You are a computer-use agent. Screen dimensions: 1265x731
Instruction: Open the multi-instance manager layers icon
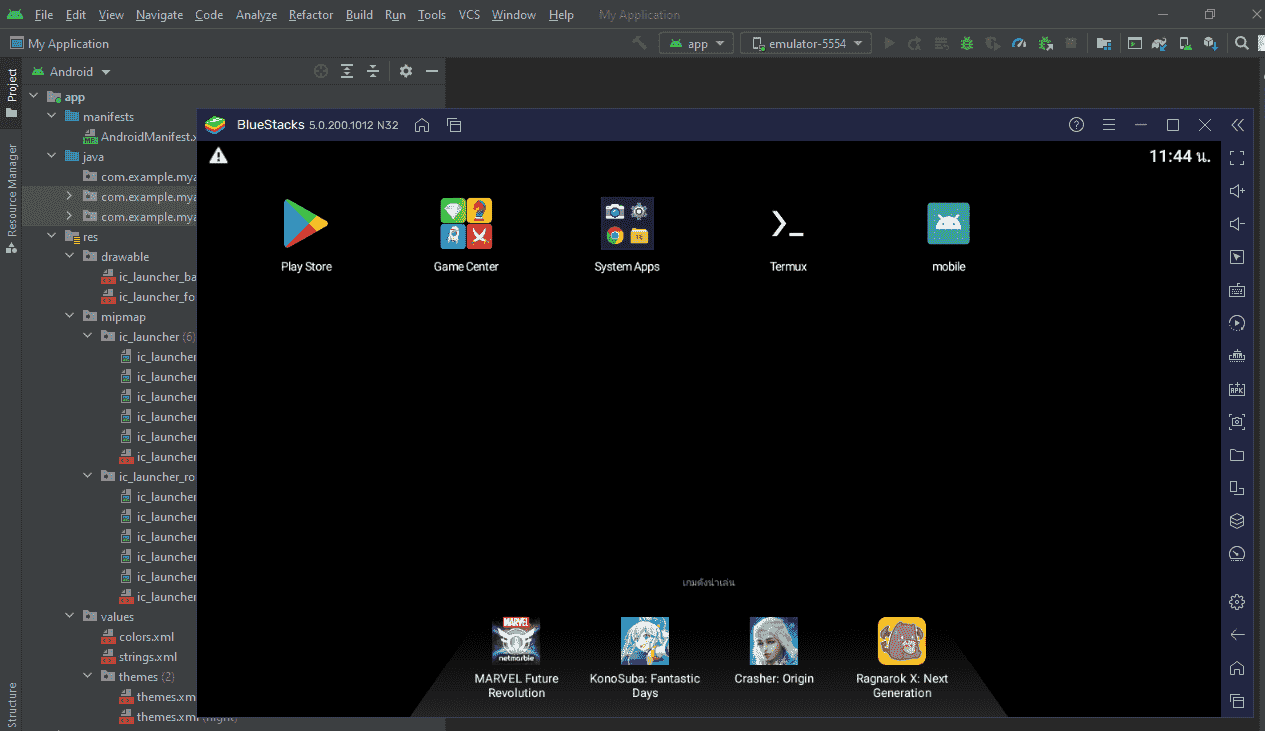point(1237,521)
